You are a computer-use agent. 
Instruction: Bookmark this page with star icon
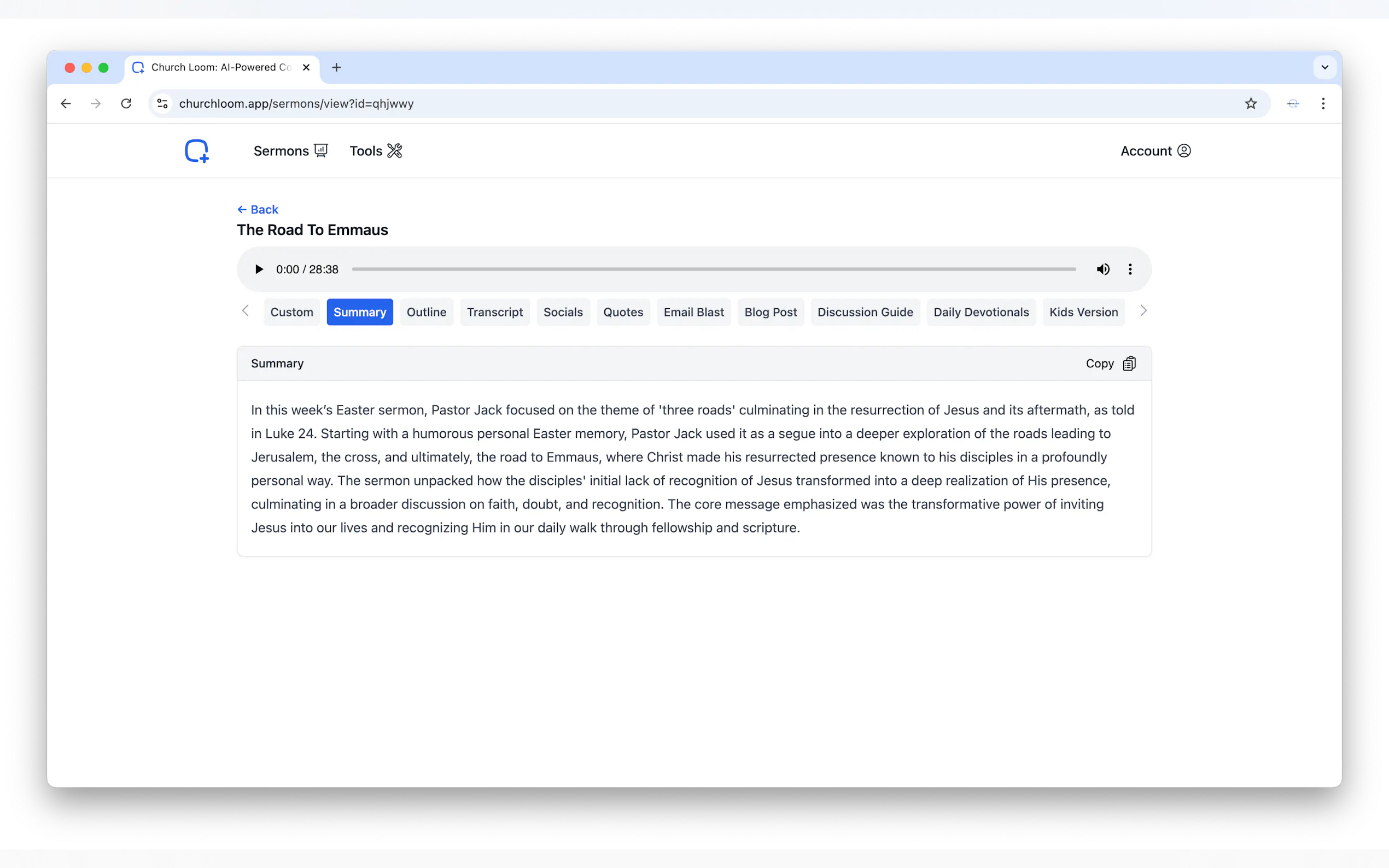(1251, 103)
